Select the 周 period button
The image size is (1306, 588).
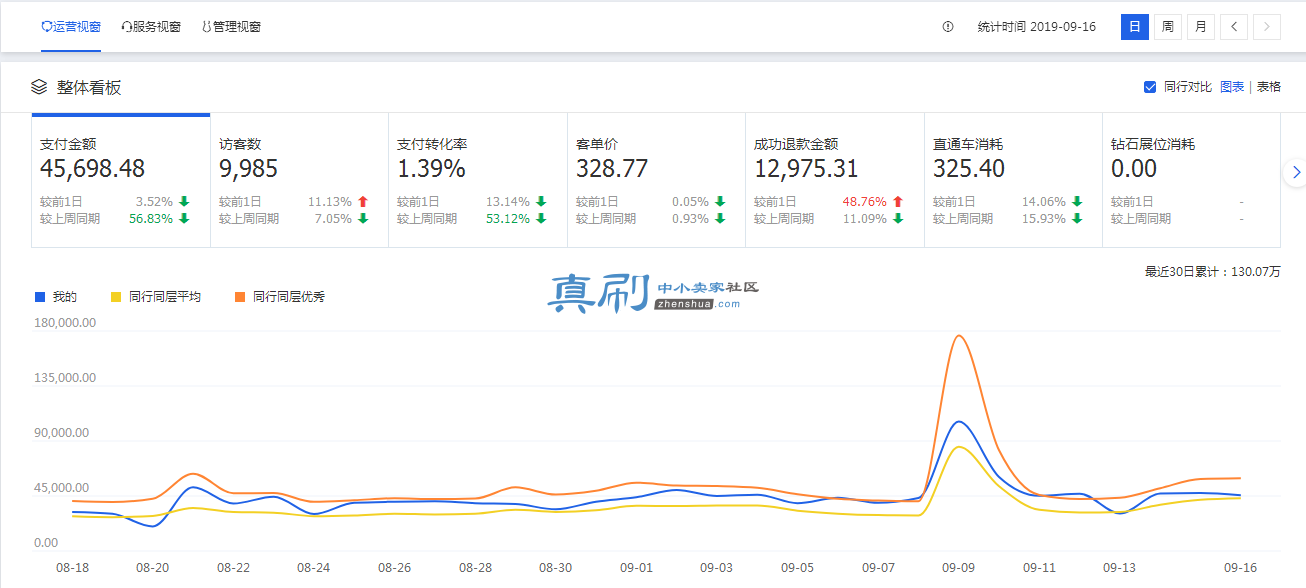click(x=1167, y=27)
